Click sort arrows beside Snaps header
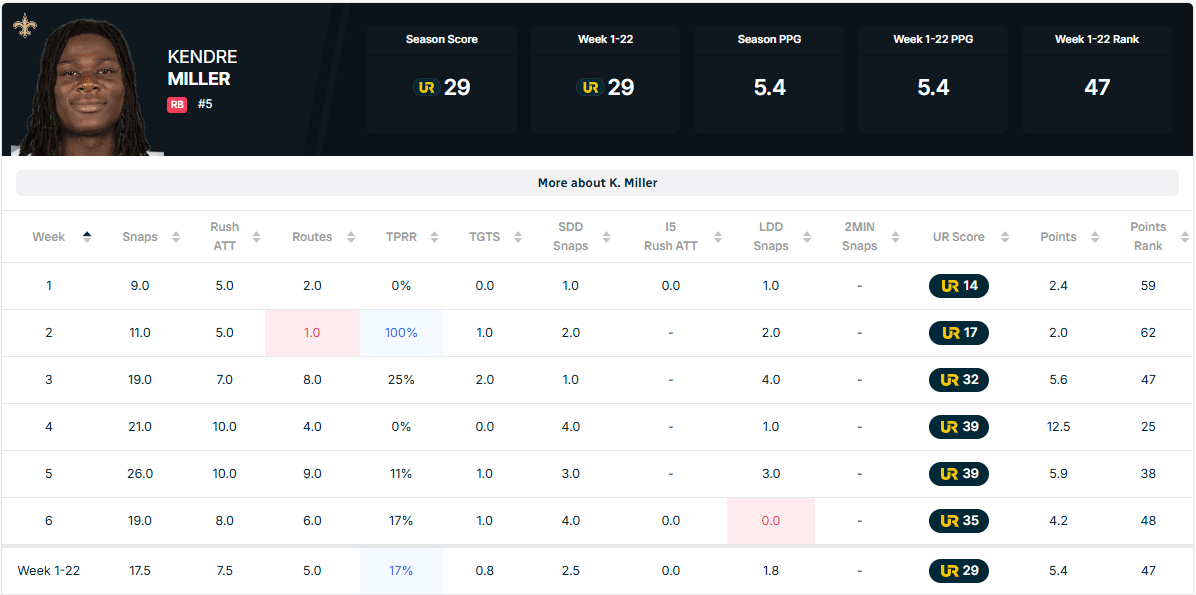Screen dimensions: 1196x595 click(176, 237)
